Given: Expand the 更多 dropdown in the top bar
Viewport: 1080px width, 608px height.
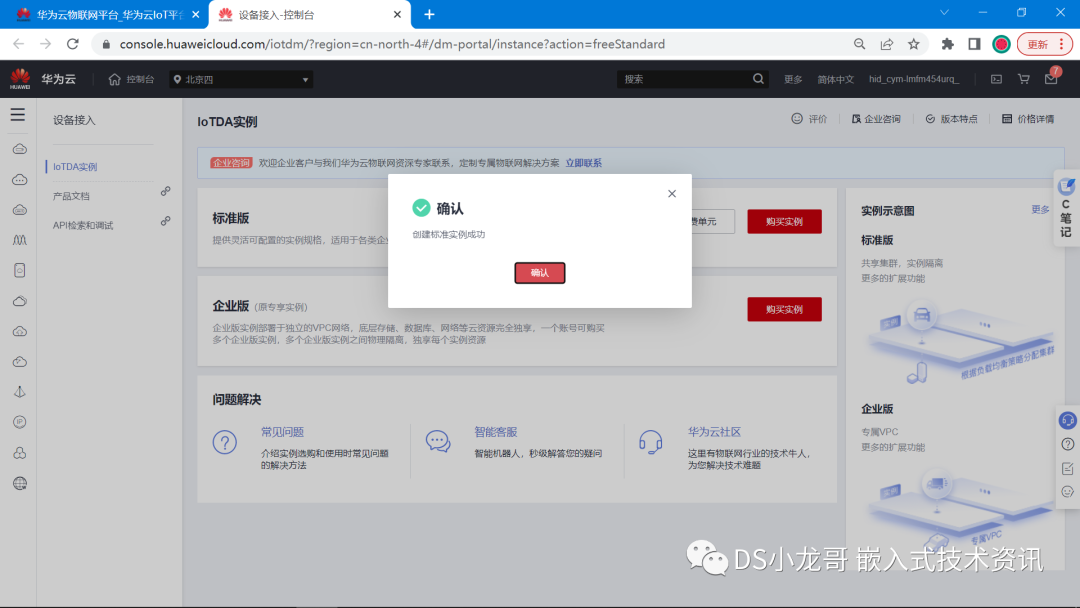Looking at the screenshot, I should (793, 78).
